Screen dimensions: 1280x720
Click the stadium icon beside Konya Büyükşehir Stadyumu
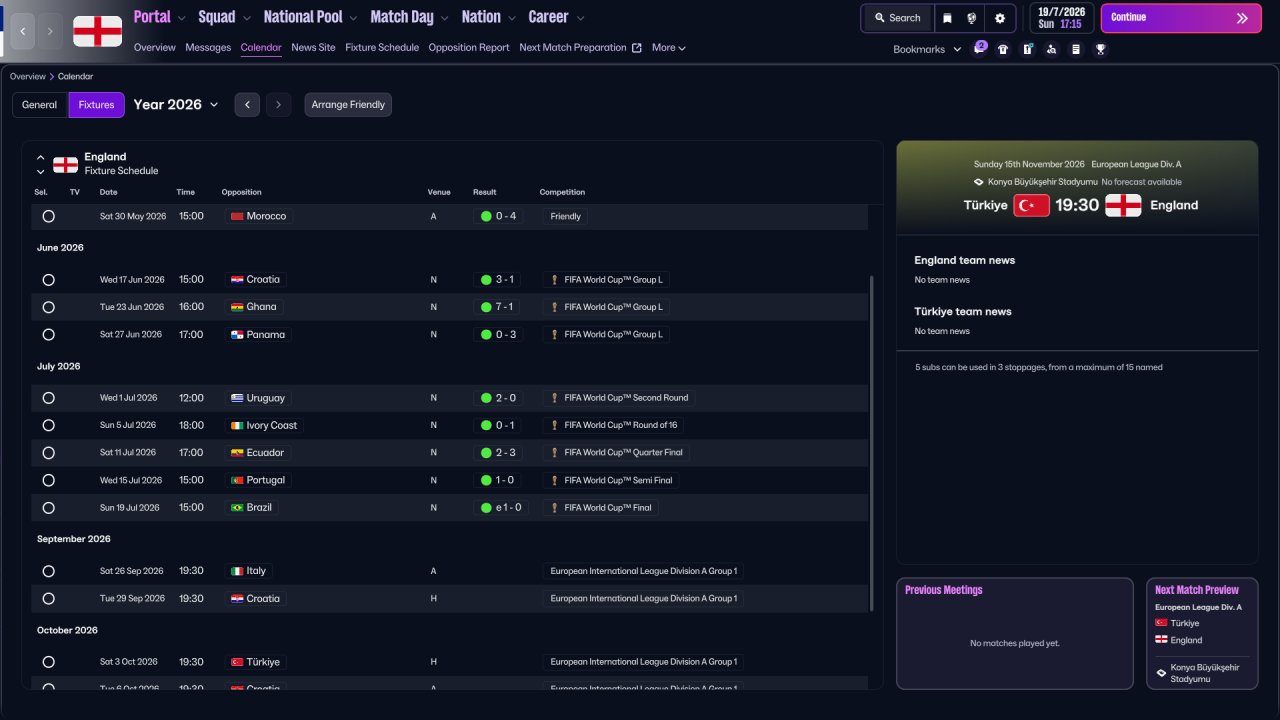coord(979,182)
